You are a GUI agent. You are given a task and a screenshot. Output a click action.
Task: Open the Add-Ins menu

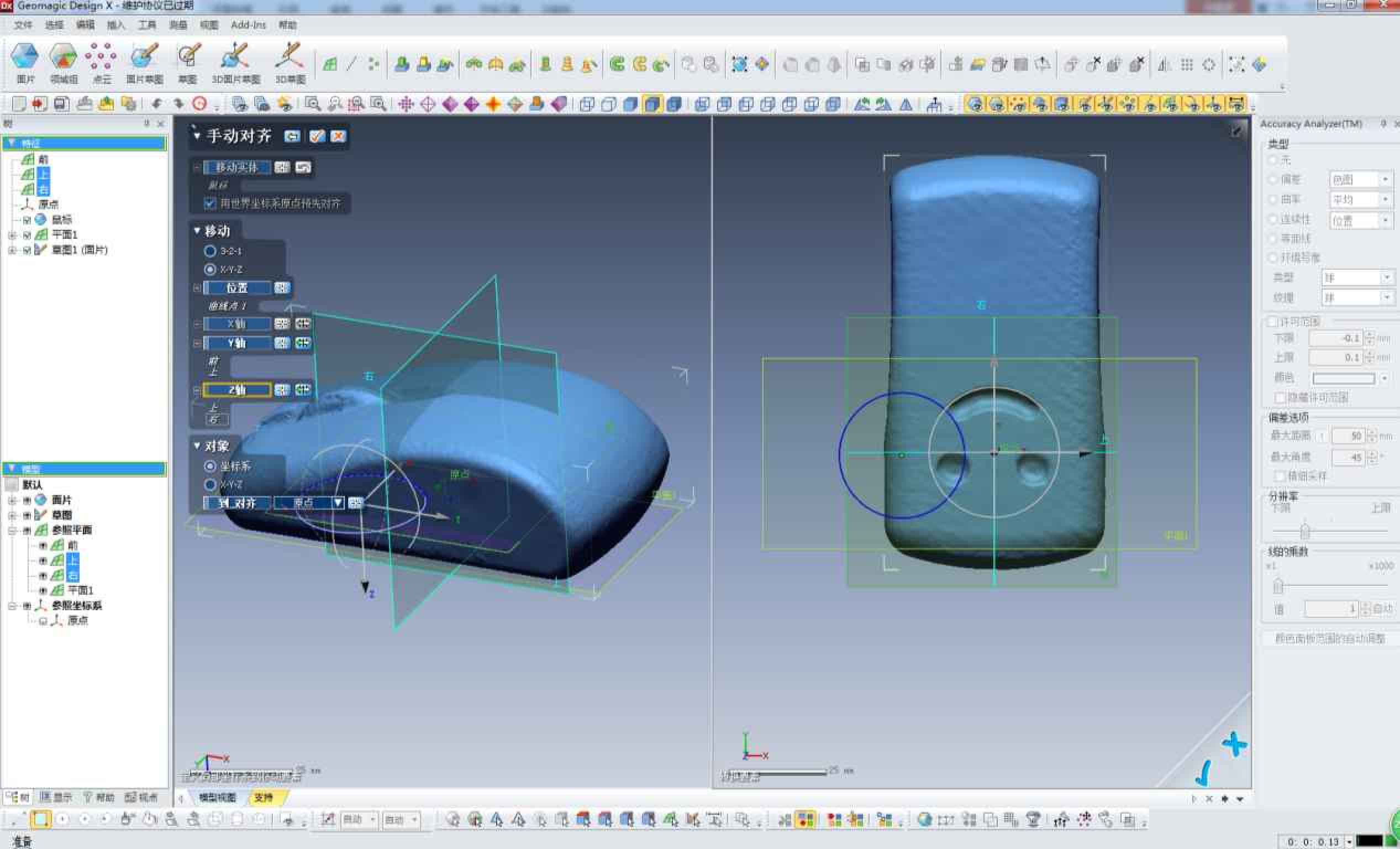point(248,25)
